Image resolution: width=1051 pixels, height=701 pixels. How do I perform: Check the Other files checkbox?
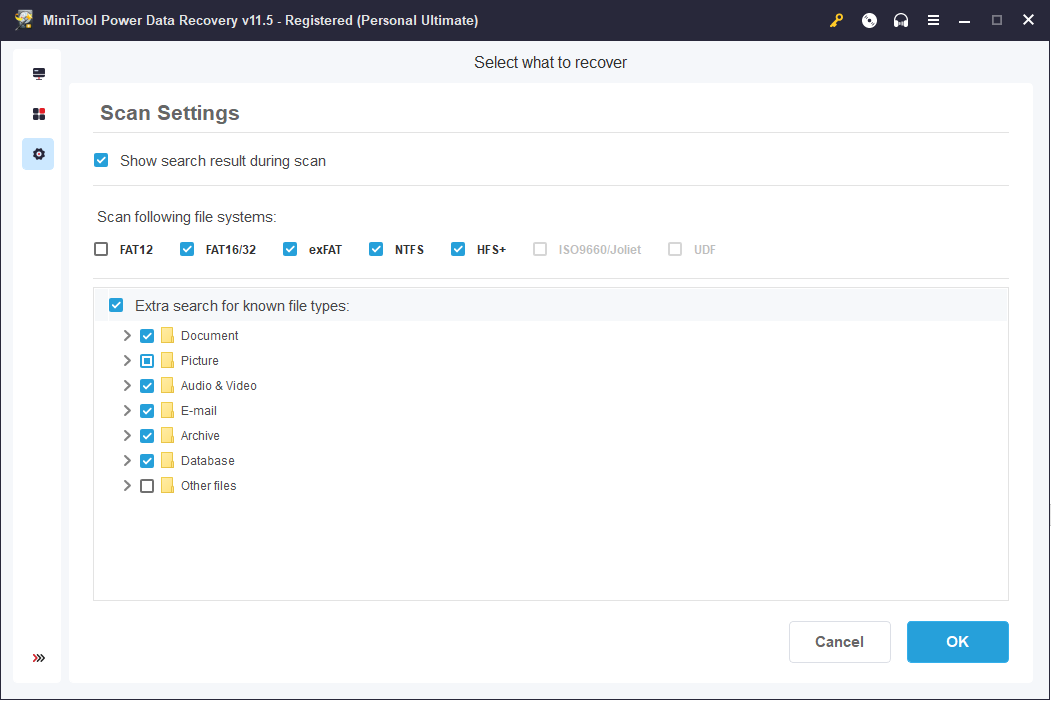[x=147, y=486]
